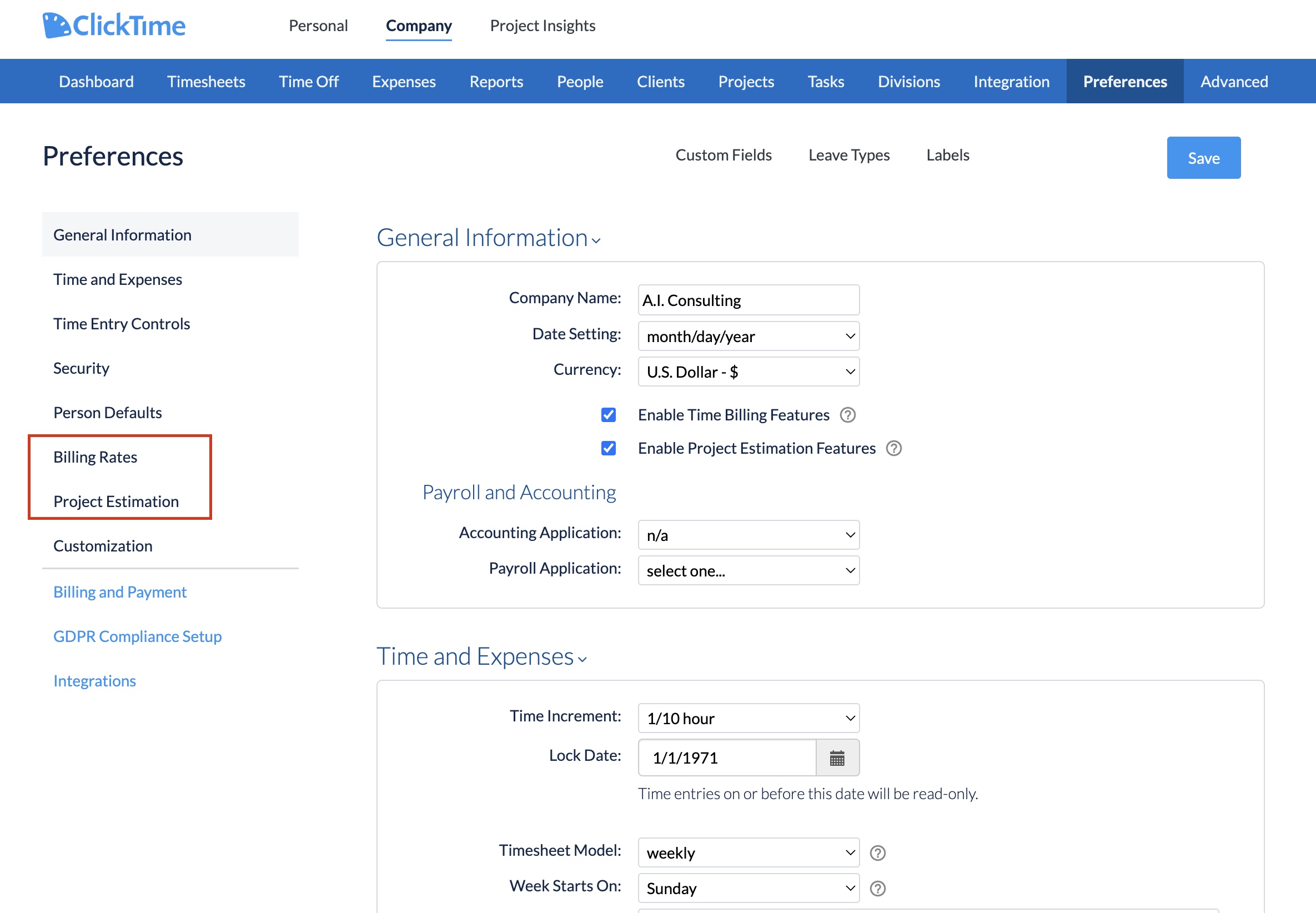
Task: Click the help icon next to Enable Project Estimation Features
Action: click(x=894, y=449)
